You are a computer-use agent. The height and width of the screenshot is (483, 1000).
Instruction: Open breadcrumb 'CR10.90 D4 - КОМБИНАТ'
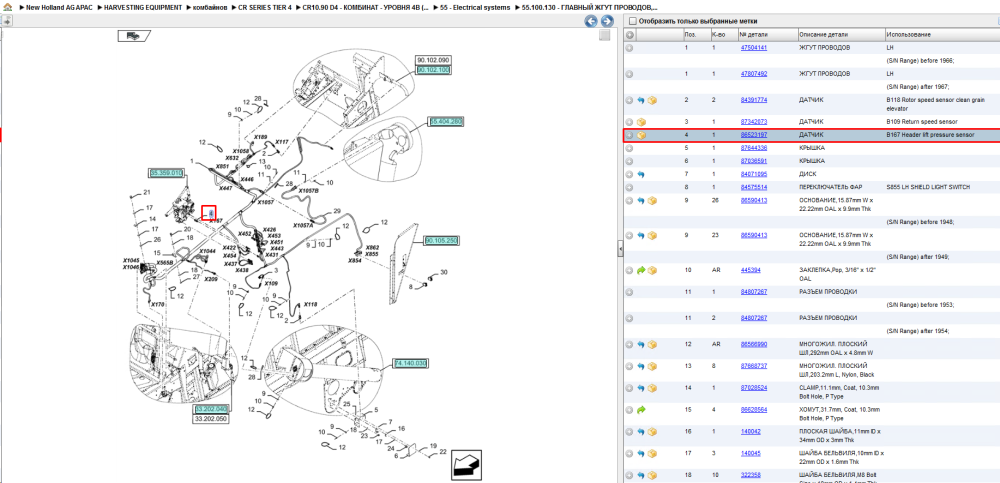tap(365, 7)
